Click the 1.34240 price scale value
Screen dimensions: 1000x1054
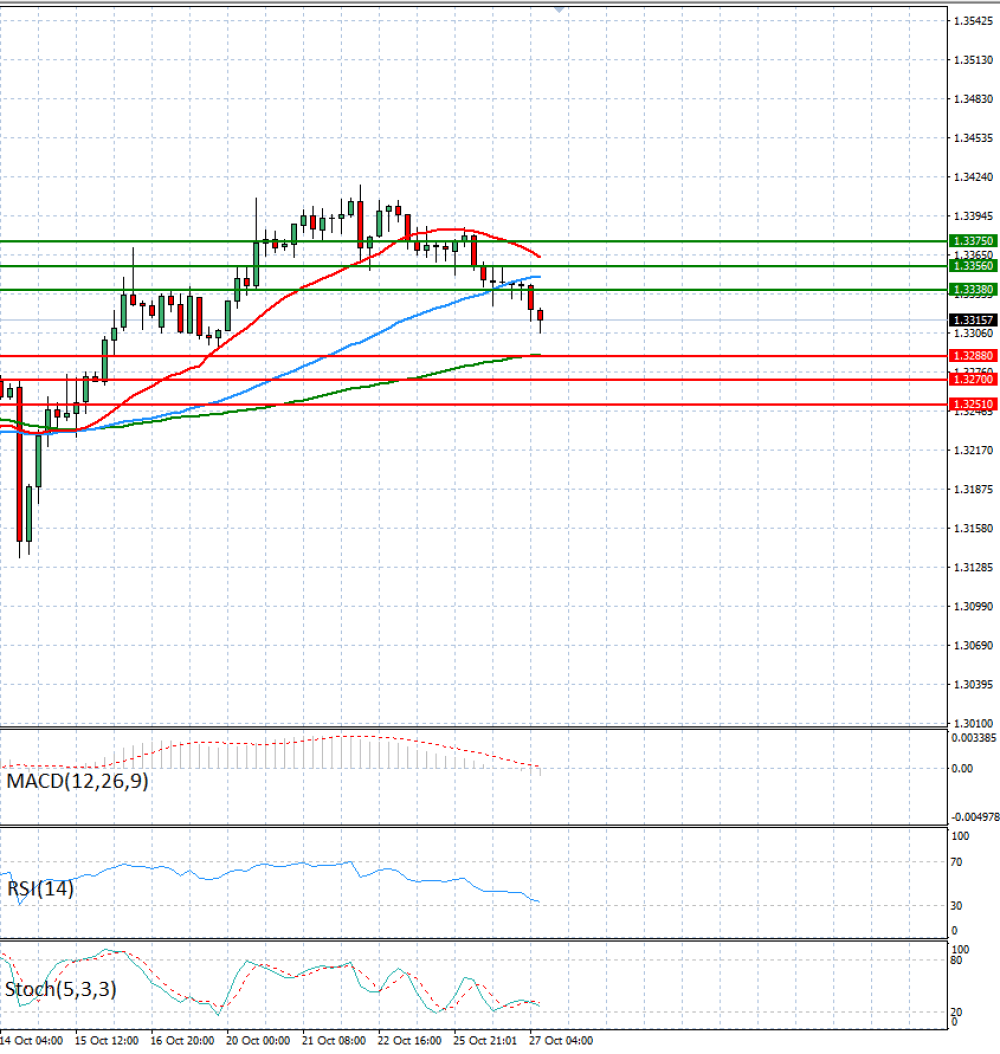[973, 177]
